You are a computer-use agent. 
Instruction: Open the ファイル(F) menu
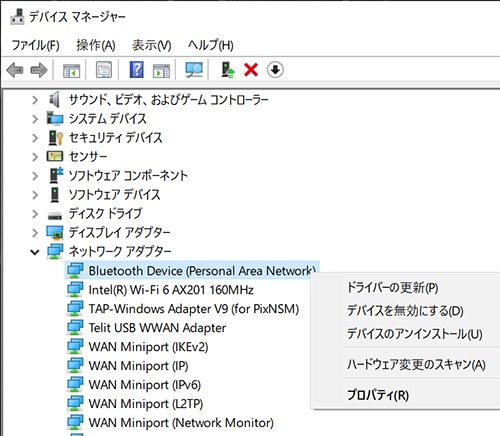pyautogui.click(x=36, y=45)
